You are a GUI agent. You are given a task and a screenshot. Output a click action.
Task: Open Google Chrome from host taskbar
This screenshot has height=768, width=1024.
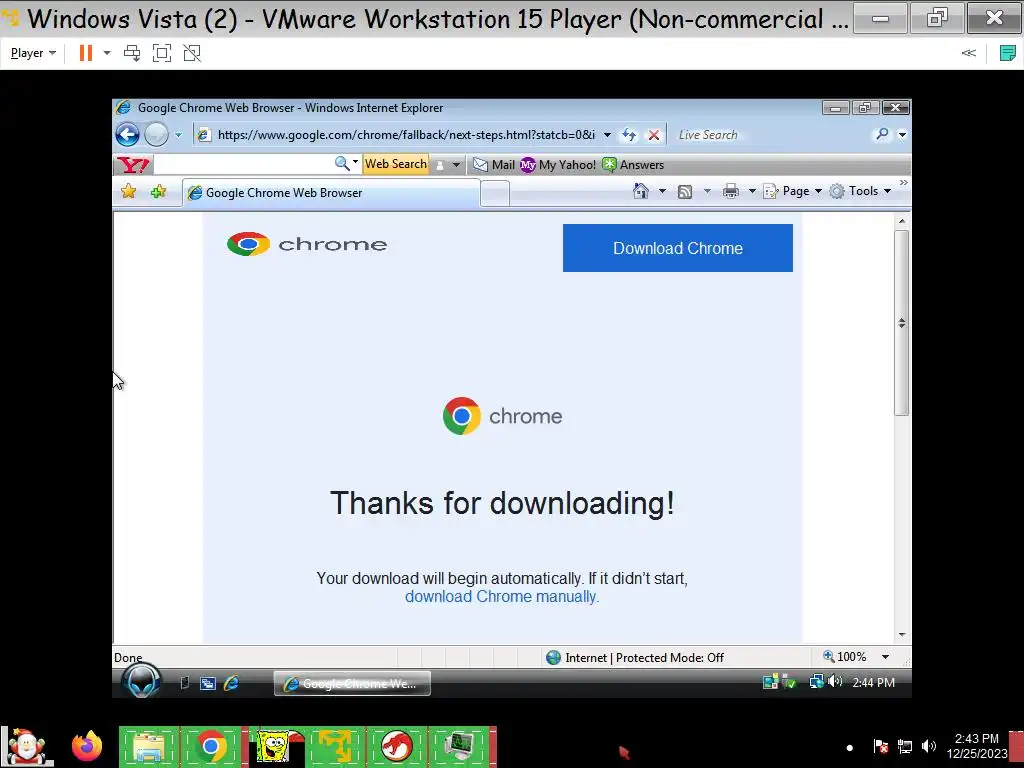[210, 746]
